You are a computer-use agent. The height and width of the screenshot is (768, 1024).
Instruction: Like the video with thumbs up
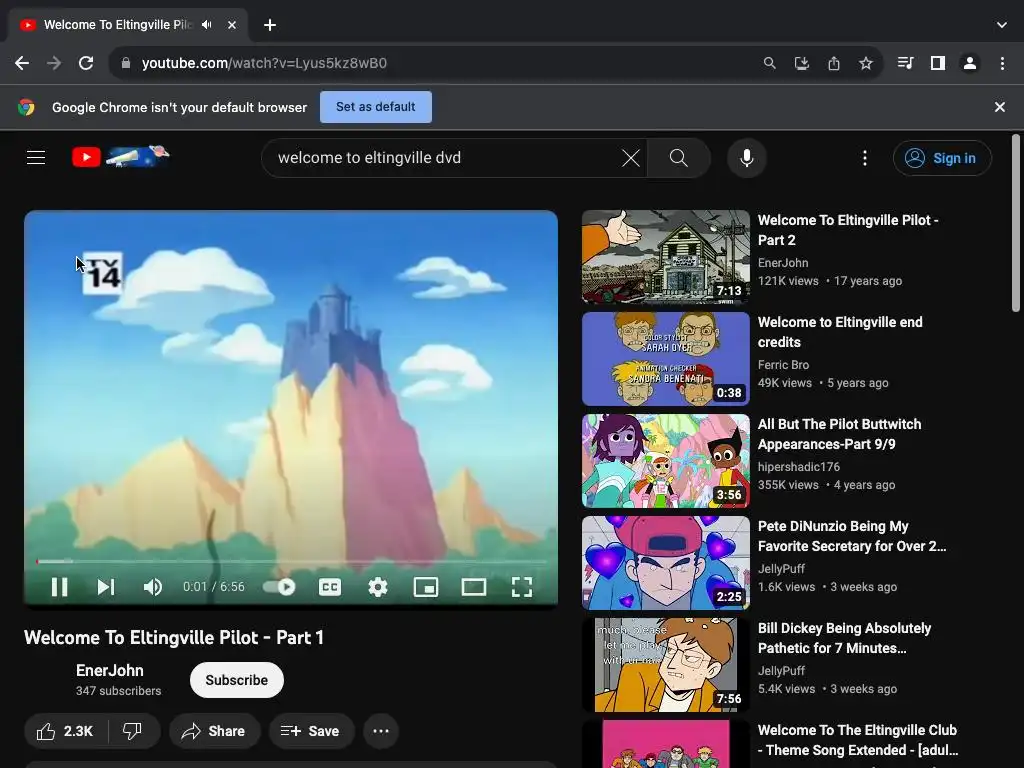pyautogui.click(x=65, y=731)
